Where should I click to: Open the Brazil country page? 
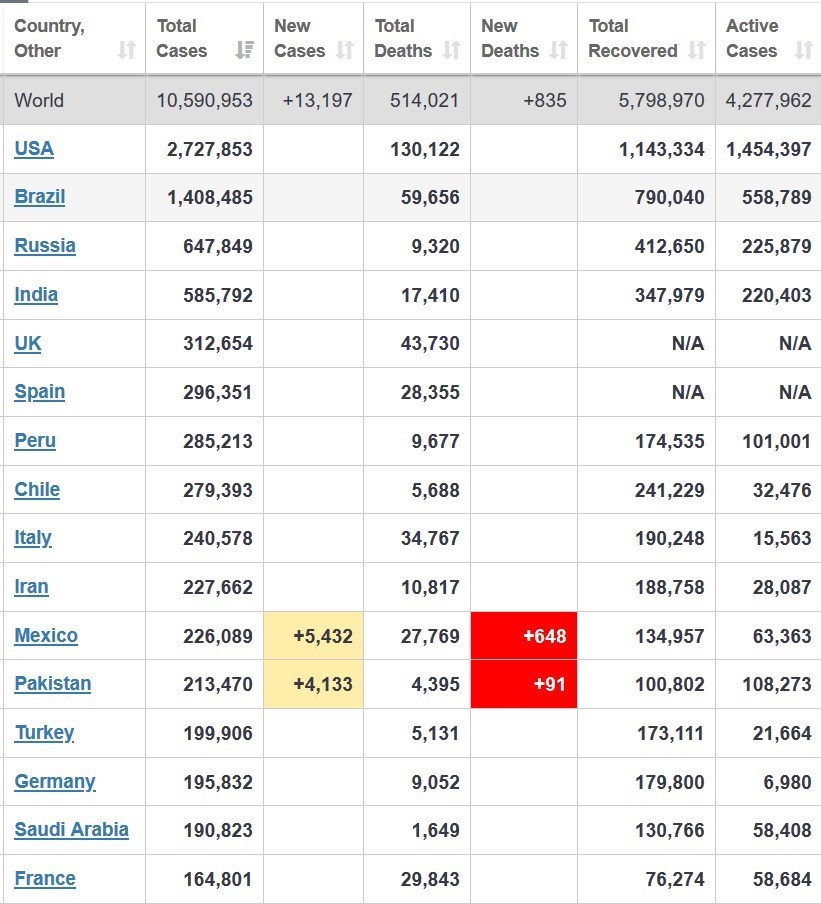click(40, 197)
